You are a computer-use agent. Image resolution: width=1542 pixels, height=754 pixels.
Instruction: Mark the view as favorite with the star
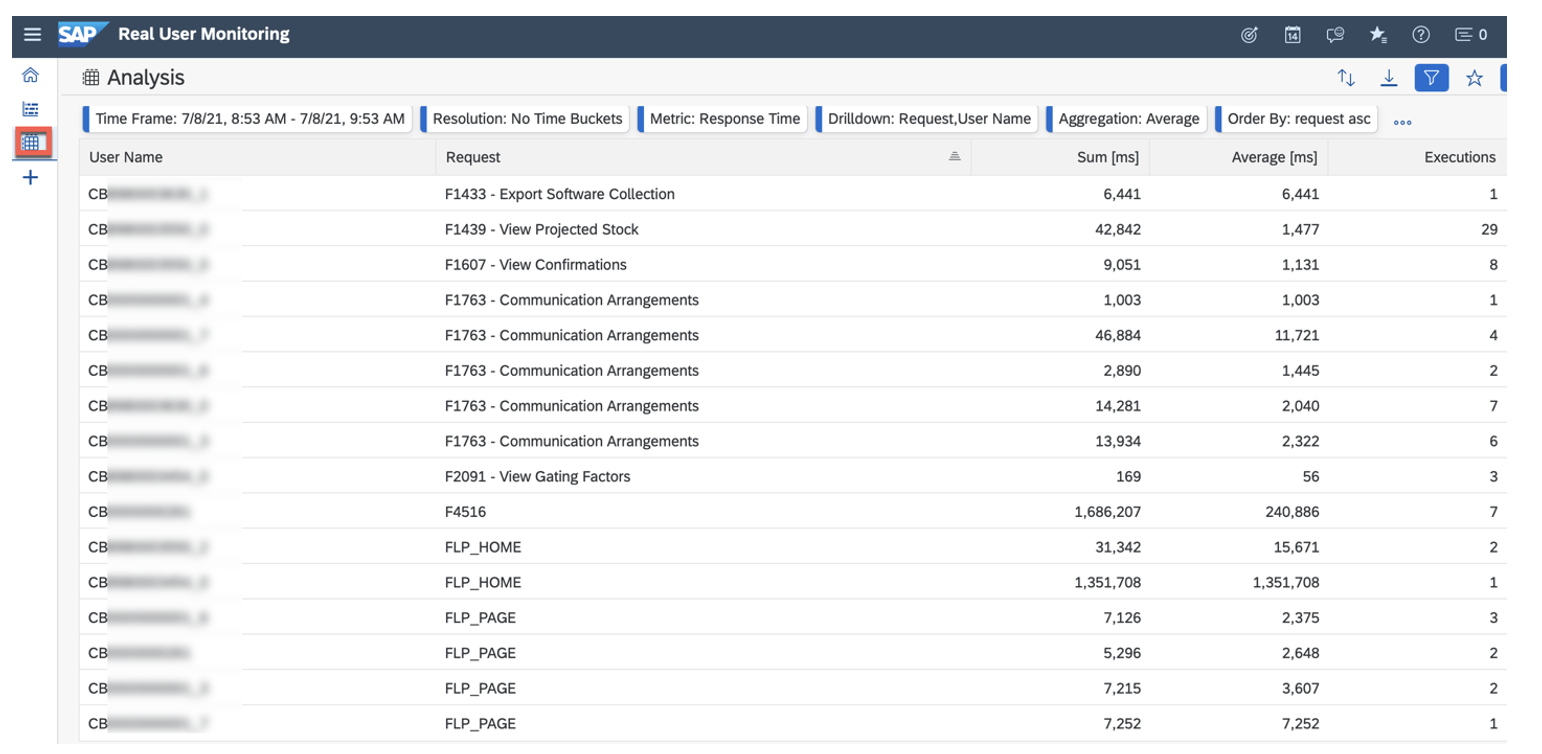point(1474,78)
